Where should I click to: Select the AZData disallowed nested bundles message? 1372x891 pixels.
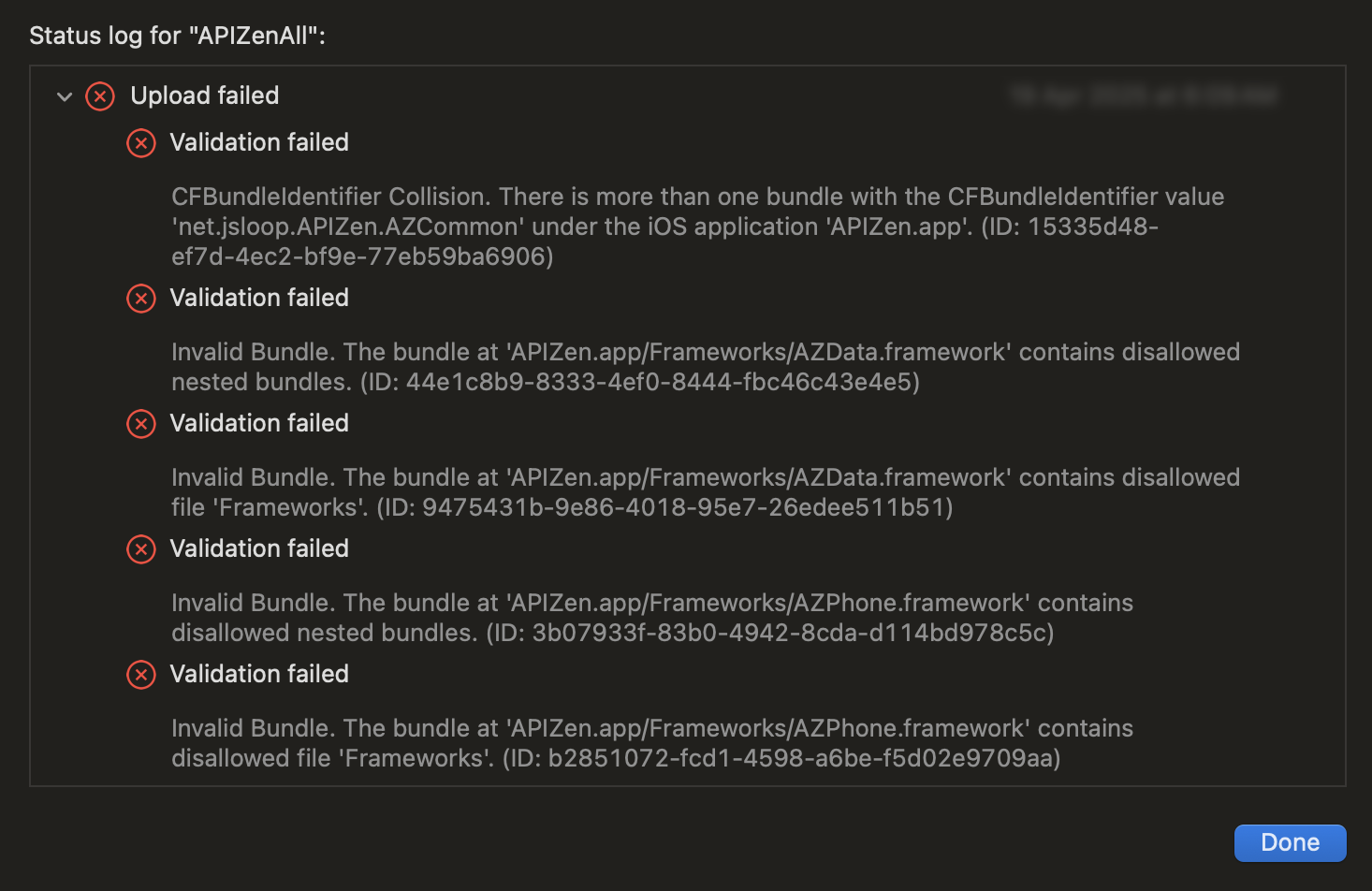pos(705,367)
